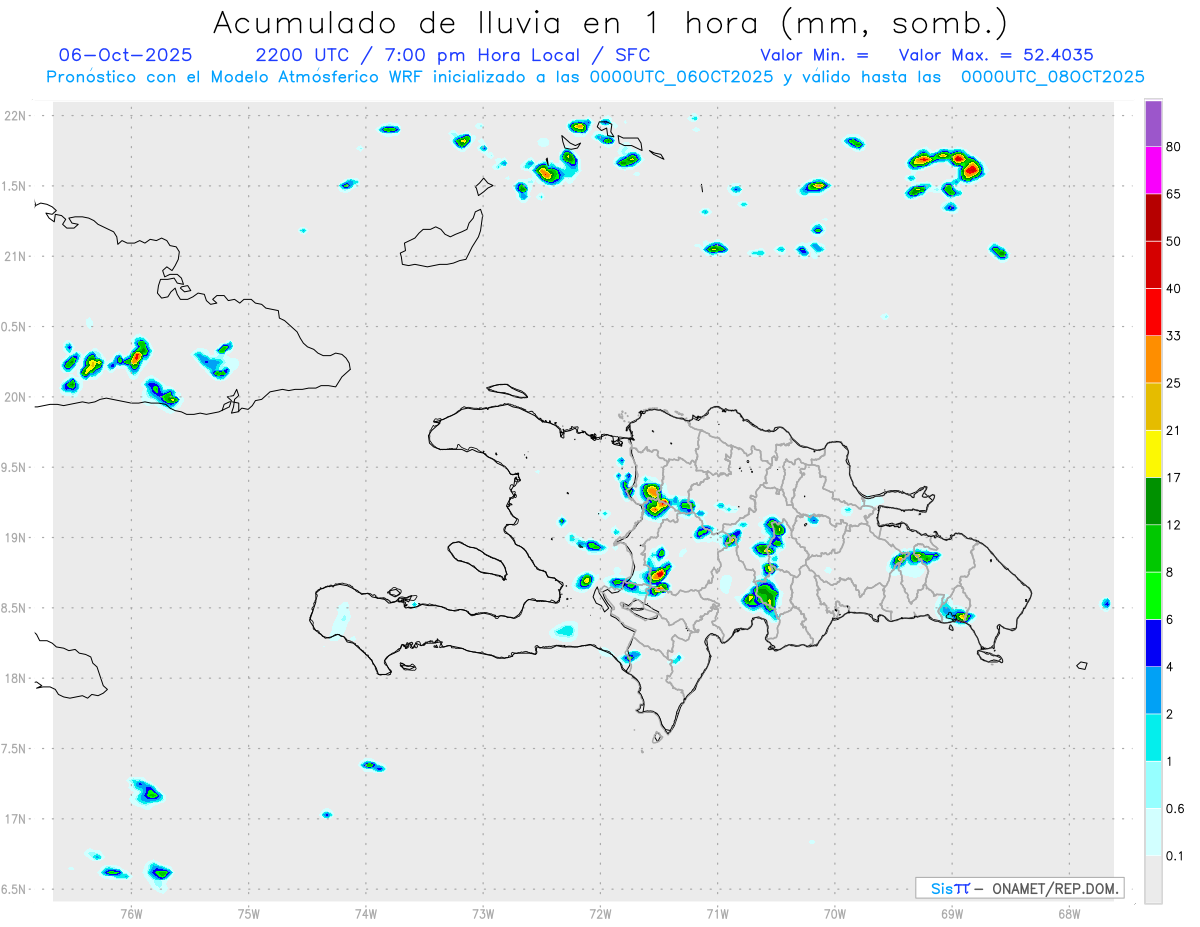Click the dark red legend band between 50 and 65
This screenshot has height=927, width=1200.
tap(1153, 217)
